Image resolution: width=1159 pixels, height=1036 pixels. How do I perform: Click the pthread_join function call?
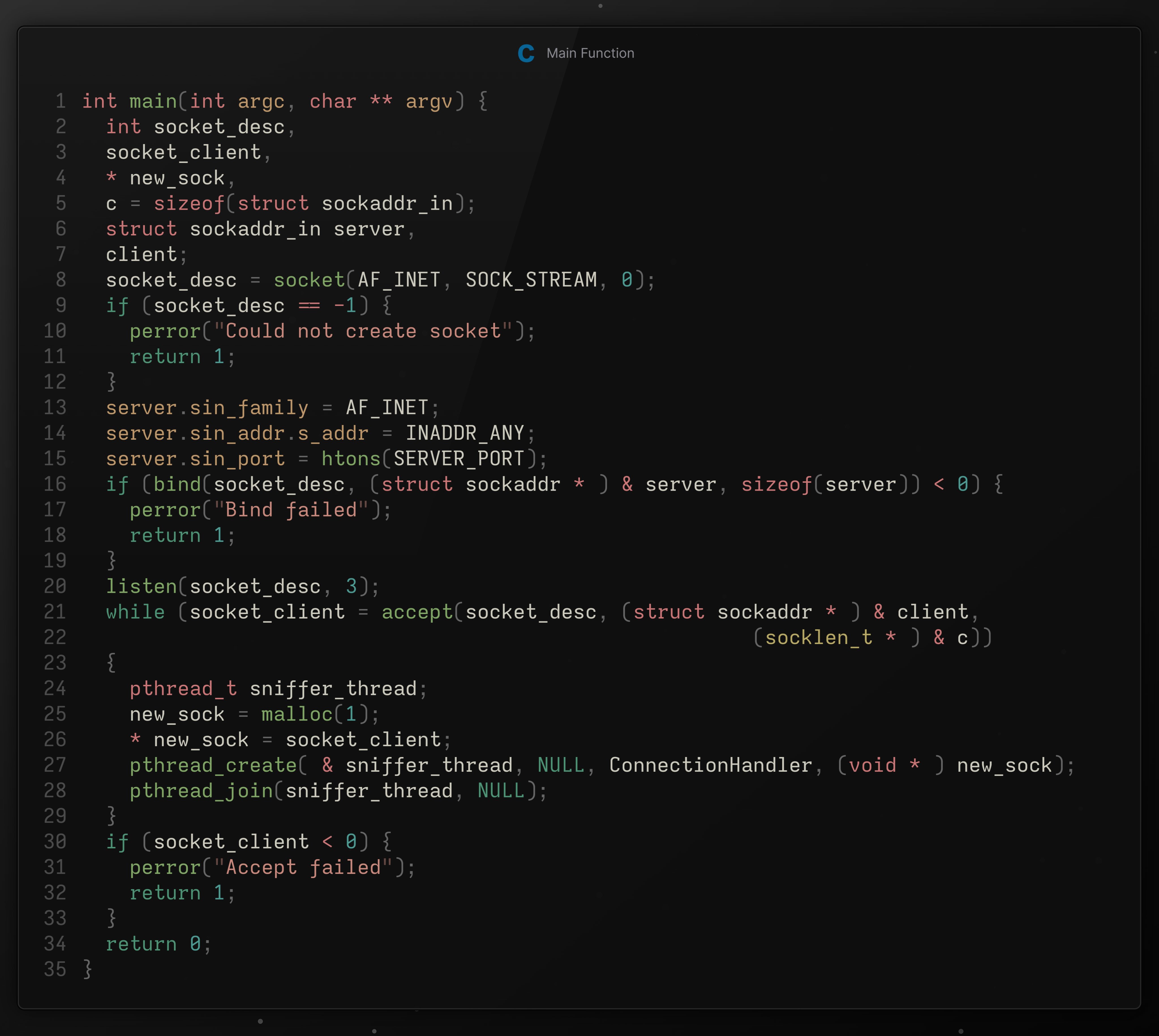pos(201,791)
